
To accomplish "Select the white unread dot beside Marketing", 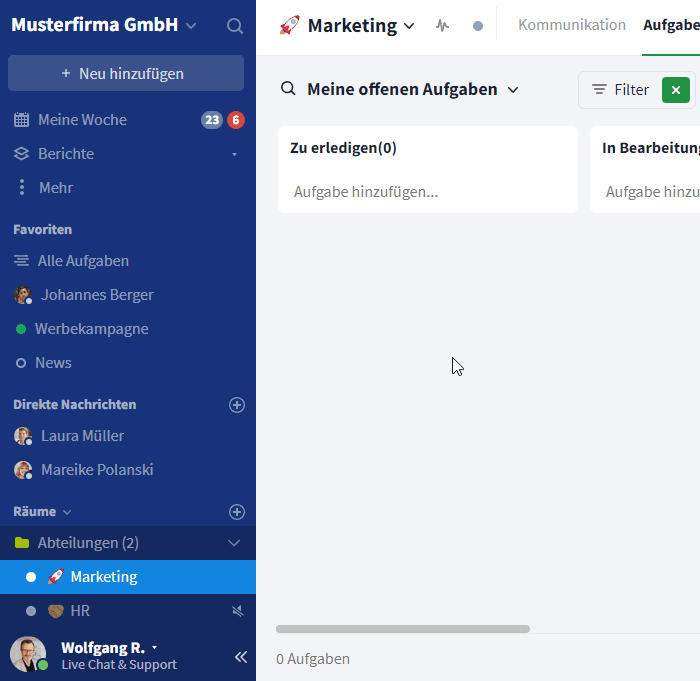I will (x=31, y=577).
